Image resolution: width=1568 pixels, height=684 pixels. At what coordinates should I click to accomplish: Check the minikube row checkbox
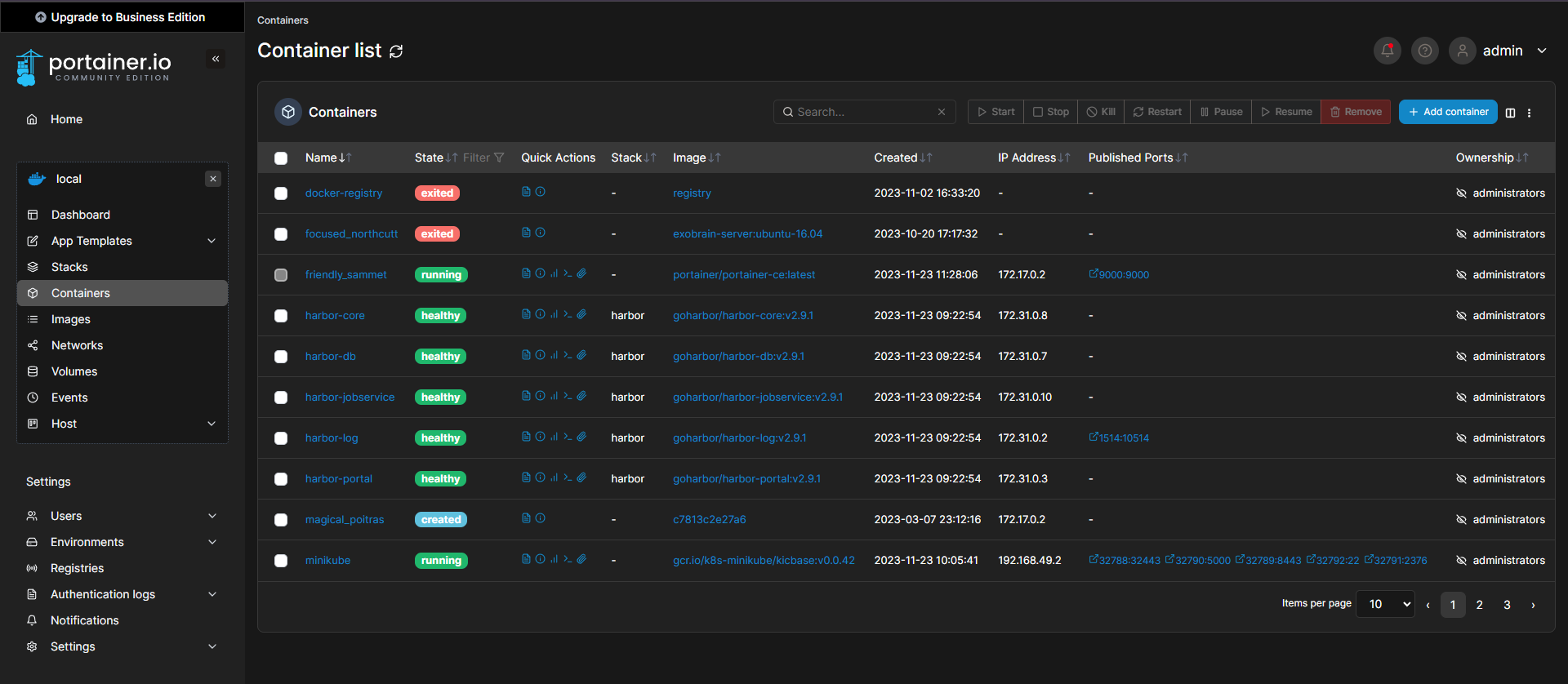click(281, 561)
